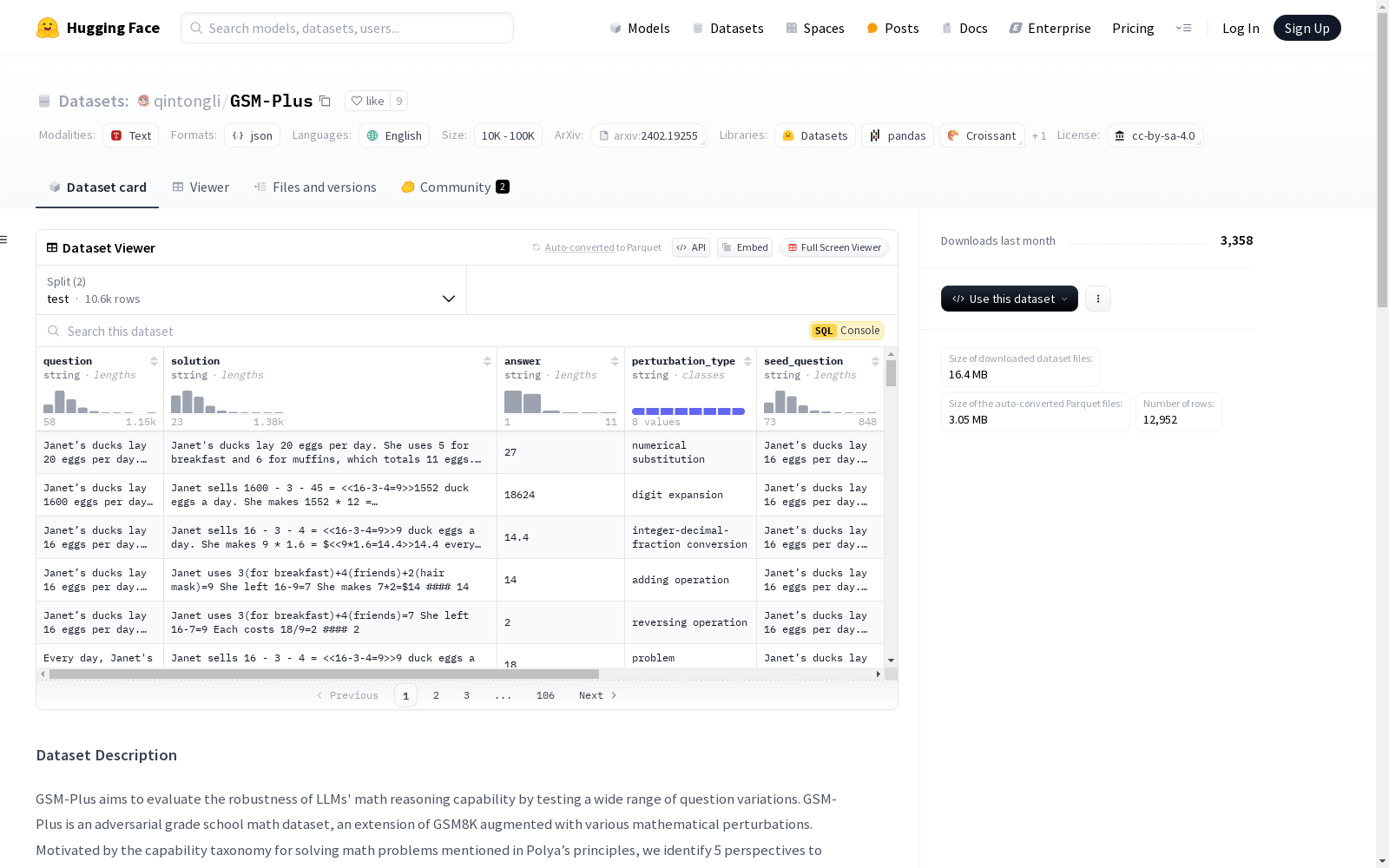Click the question lengths histogram

[x=100, y=402]
